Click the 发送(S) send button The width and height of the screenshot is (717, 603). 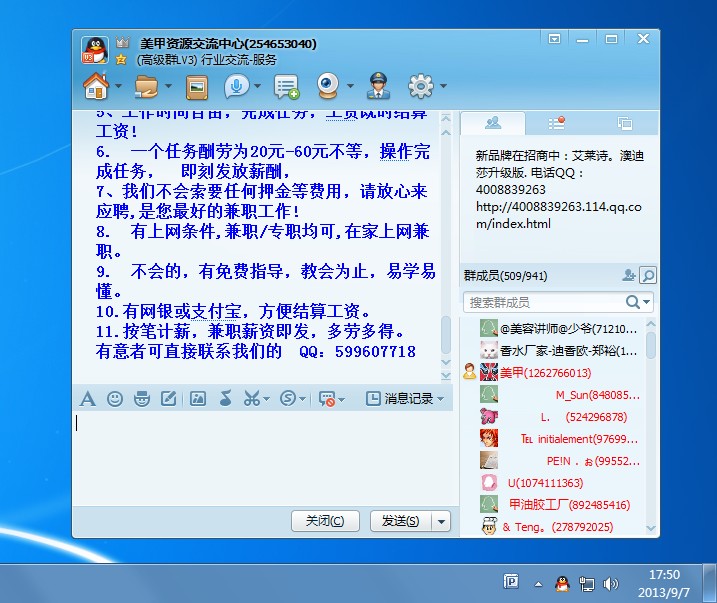pos(400,521)
